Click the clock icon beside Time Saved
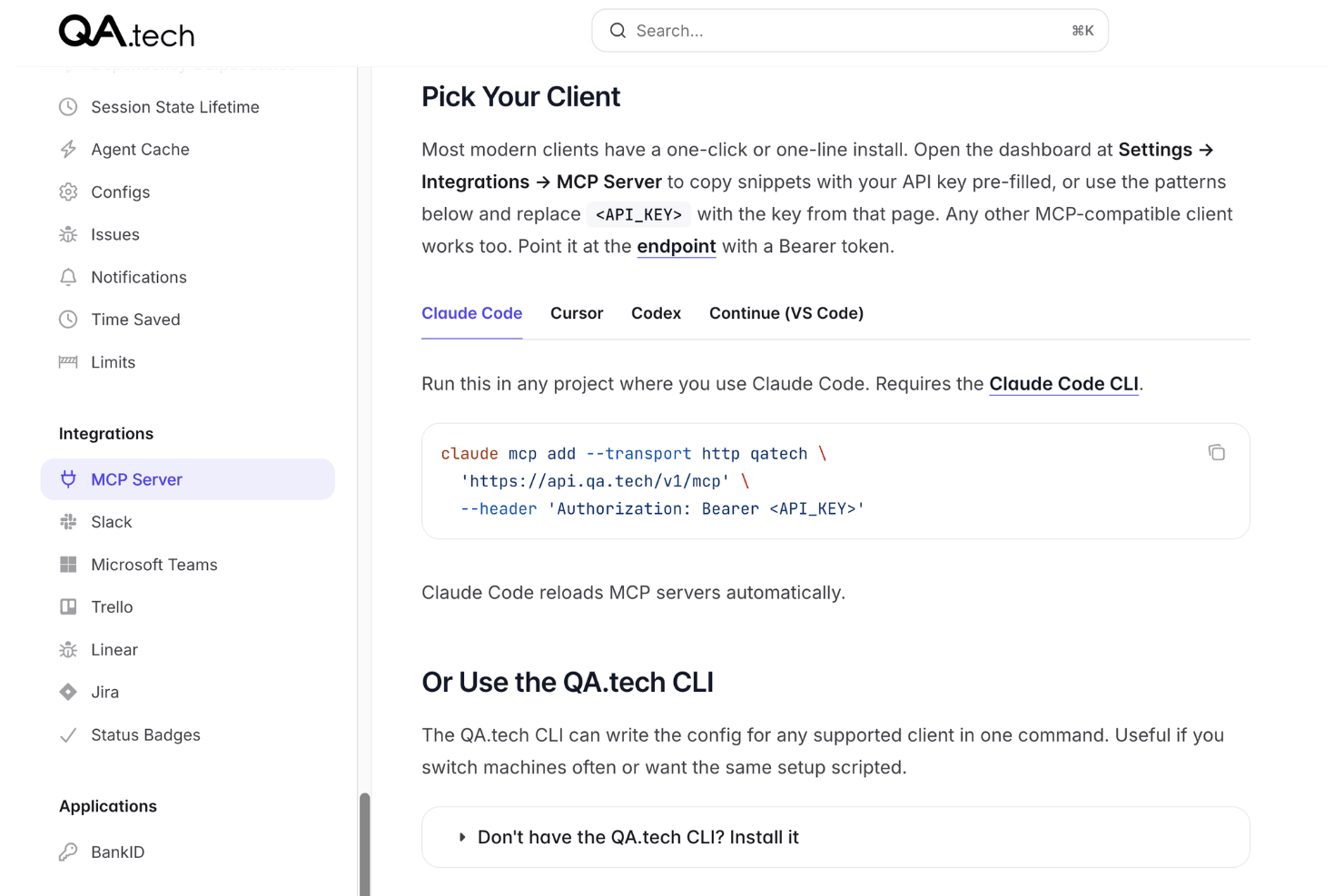The image size is (1344, 896). pos(68,320)
